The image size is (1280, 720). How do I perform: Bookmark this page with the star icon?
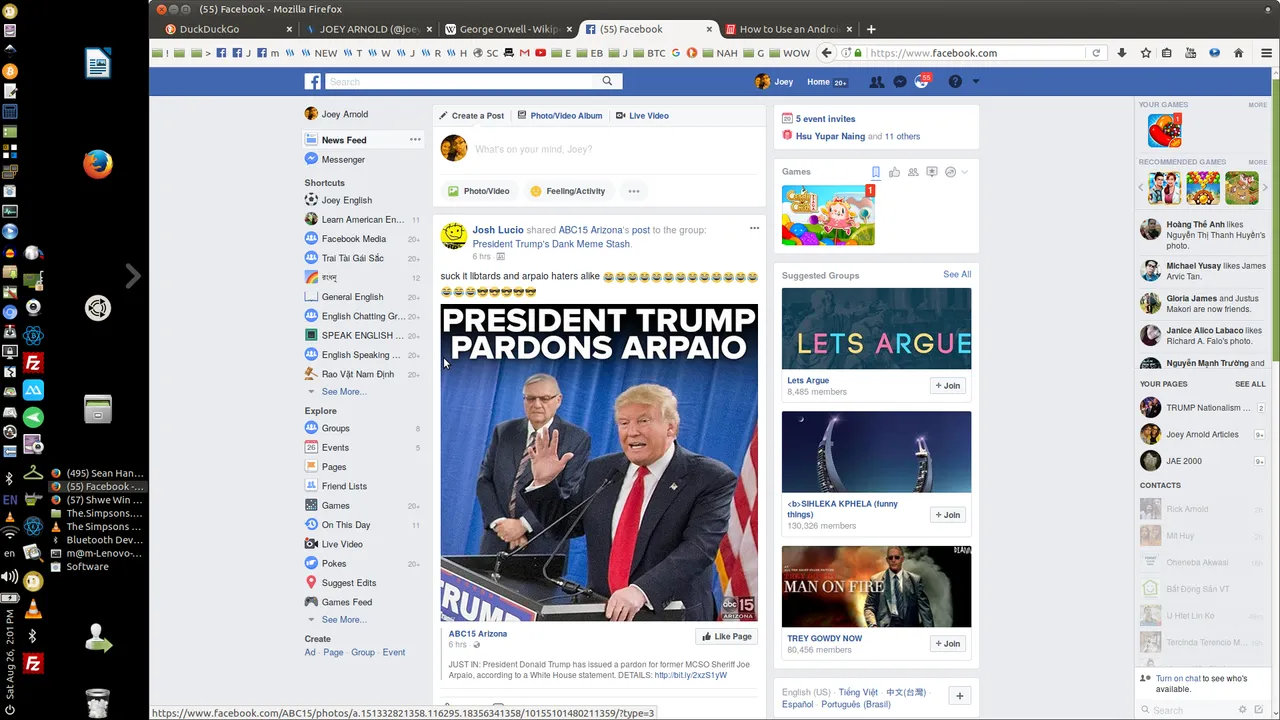pyautogui.click(x=1146, y=53)
